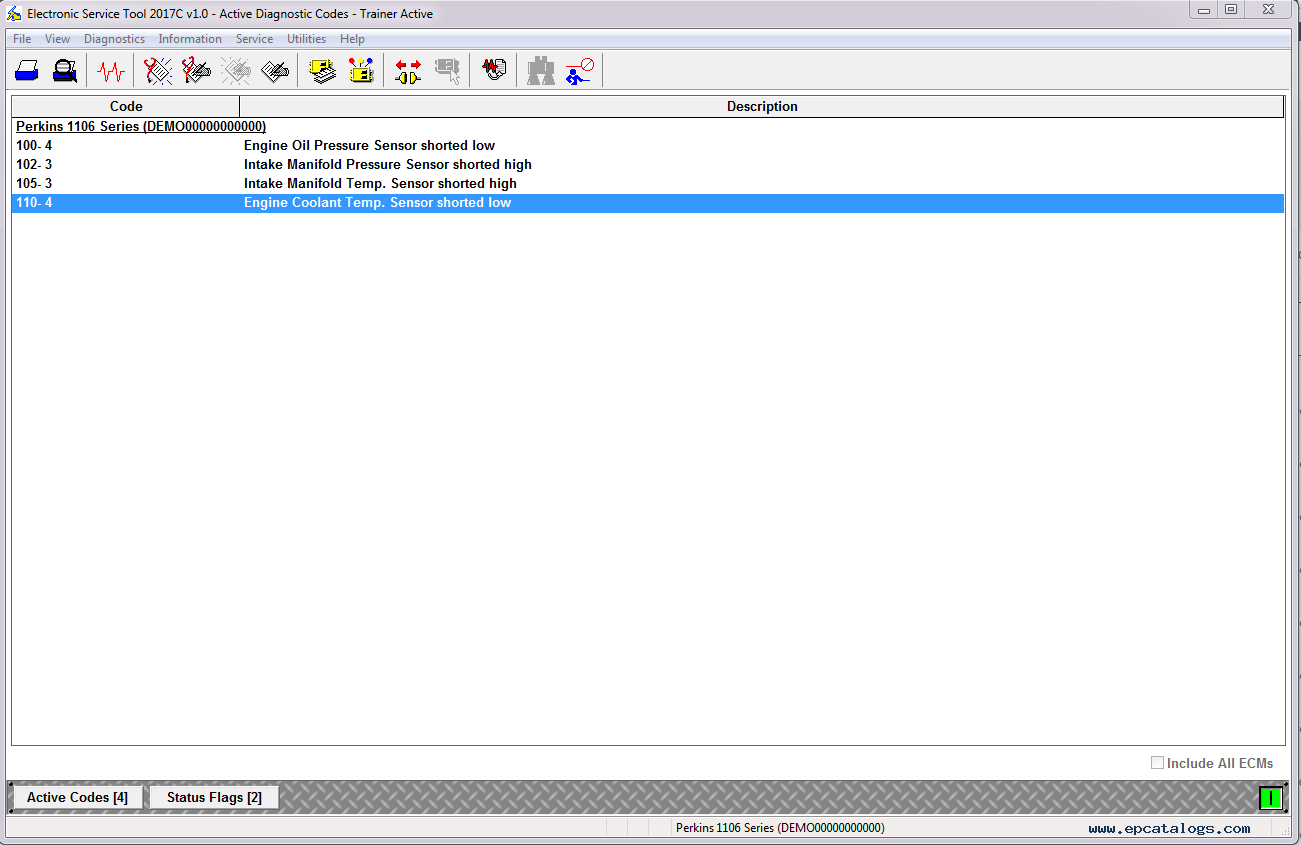
Task: Select Perkins 1106 Series ECM heading row
Action: pos(141,127)
